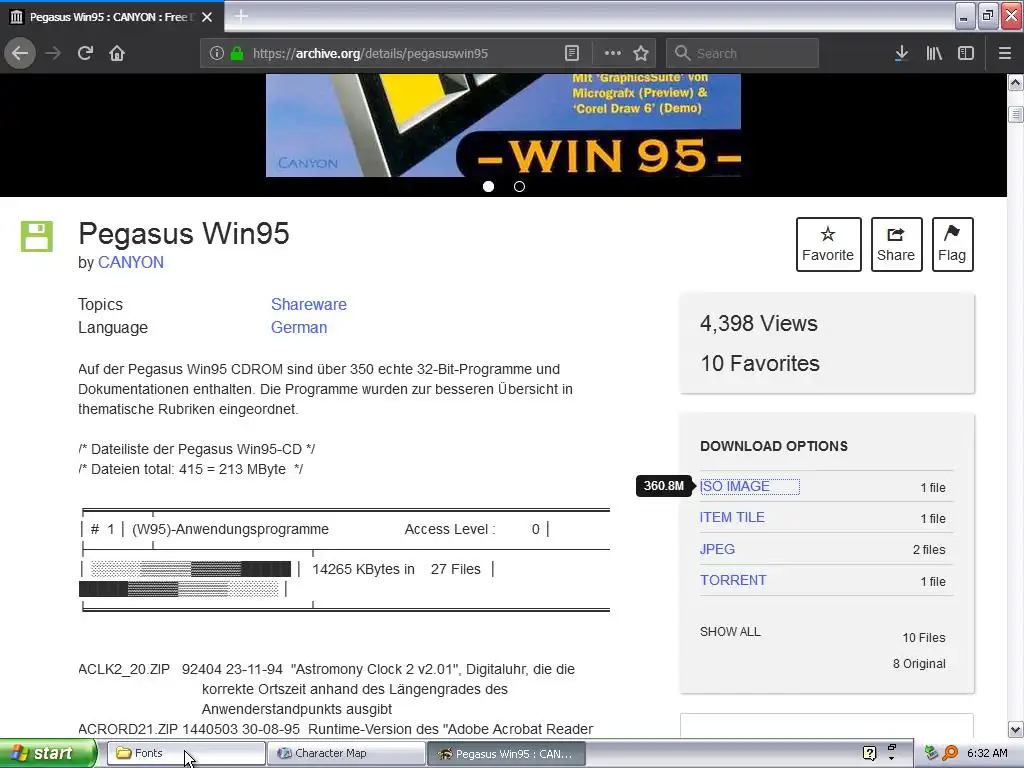Screen dimensions: 1024x768
Task: Open the Shareware topic link
Action: [309, 304]
